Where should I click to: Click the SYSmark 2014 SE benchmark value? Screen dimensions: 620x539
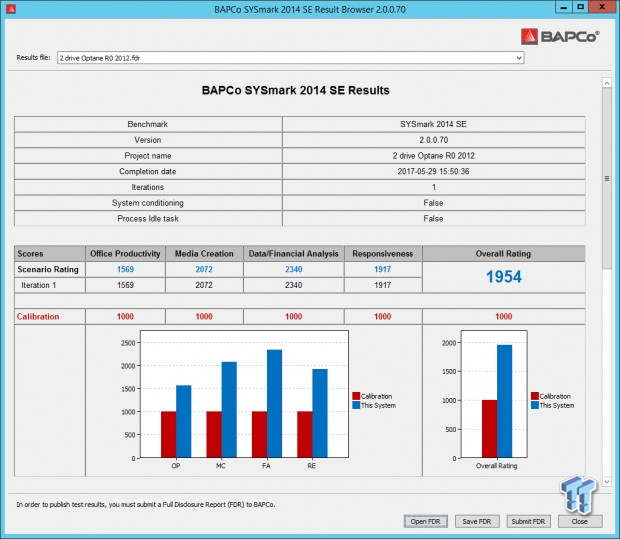[x=433, y=124]
